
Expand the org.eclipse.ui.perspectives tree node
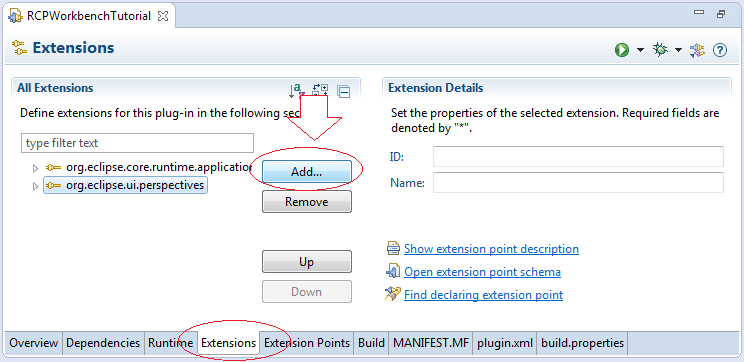35,186
